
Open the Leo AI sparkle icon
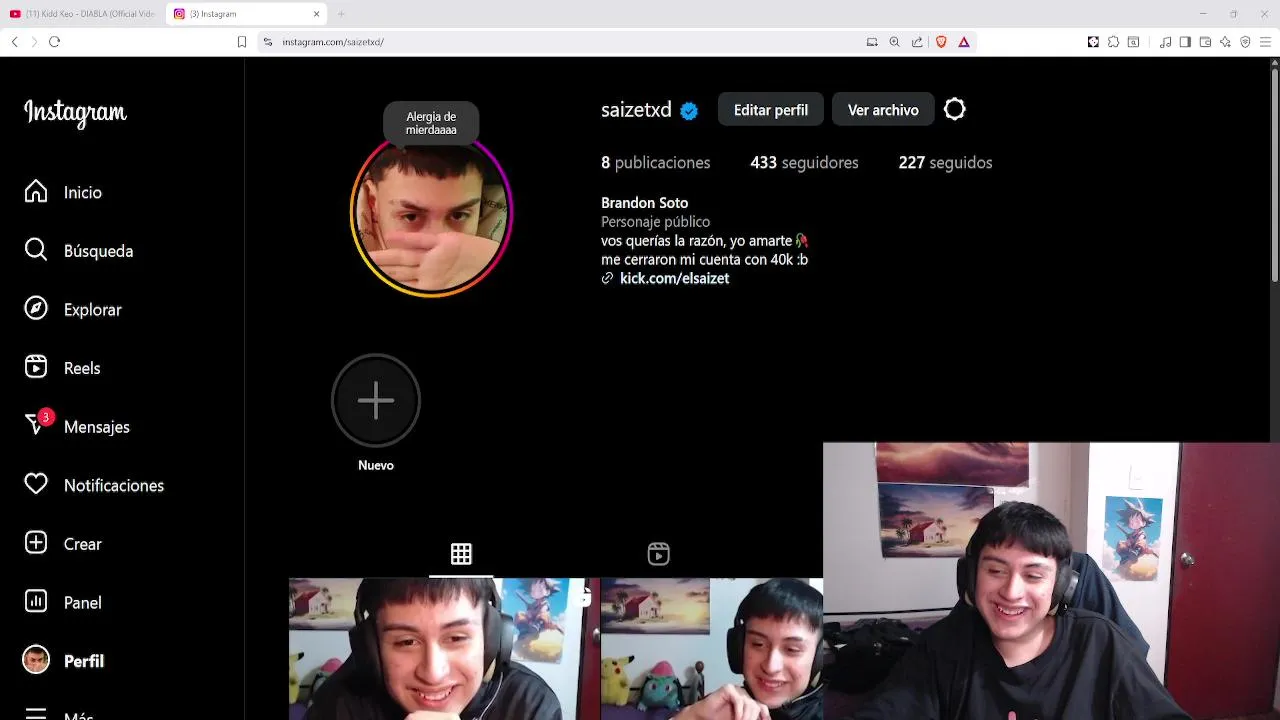click(1226, 42)
